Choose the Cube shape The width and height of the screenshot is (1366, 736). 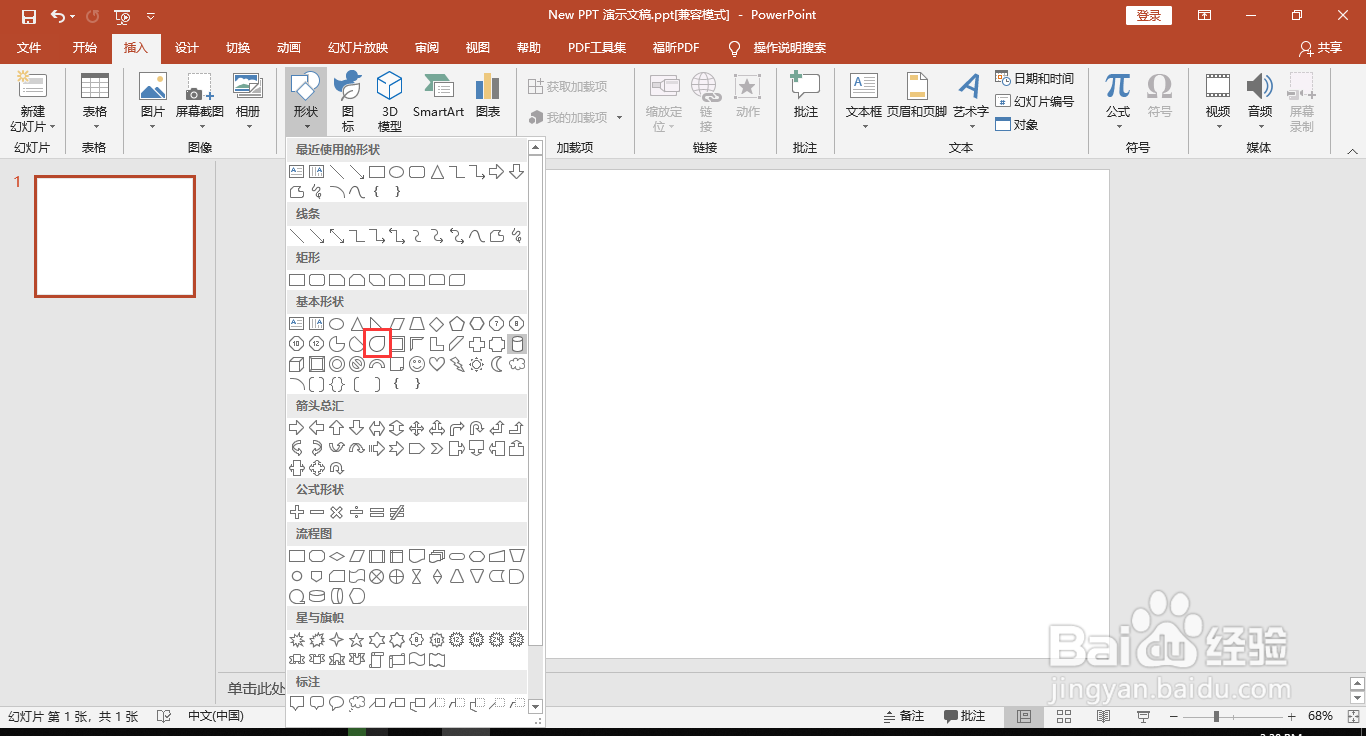click(297, 364)
